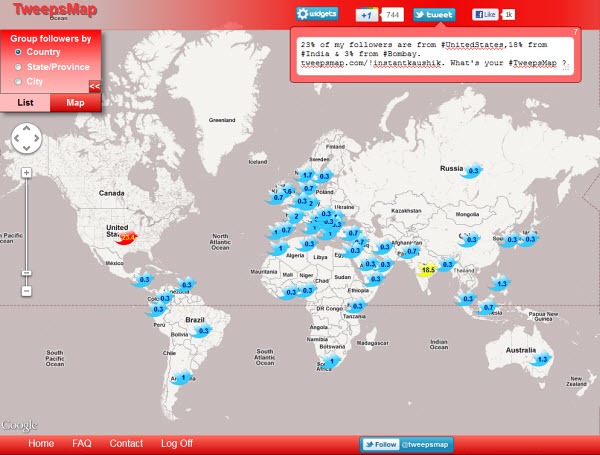Open the FAQ link
600x455 pixels.
click(82, 444)
